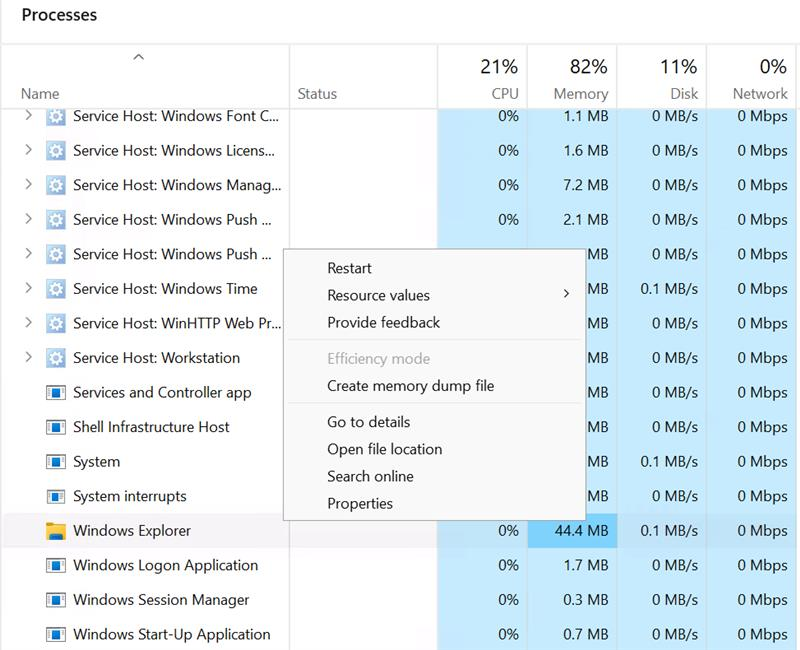The height and width of the screenshot is (650, 800).
Task: Toggle sort direction arrow above Name column
Action: [138, 57]
